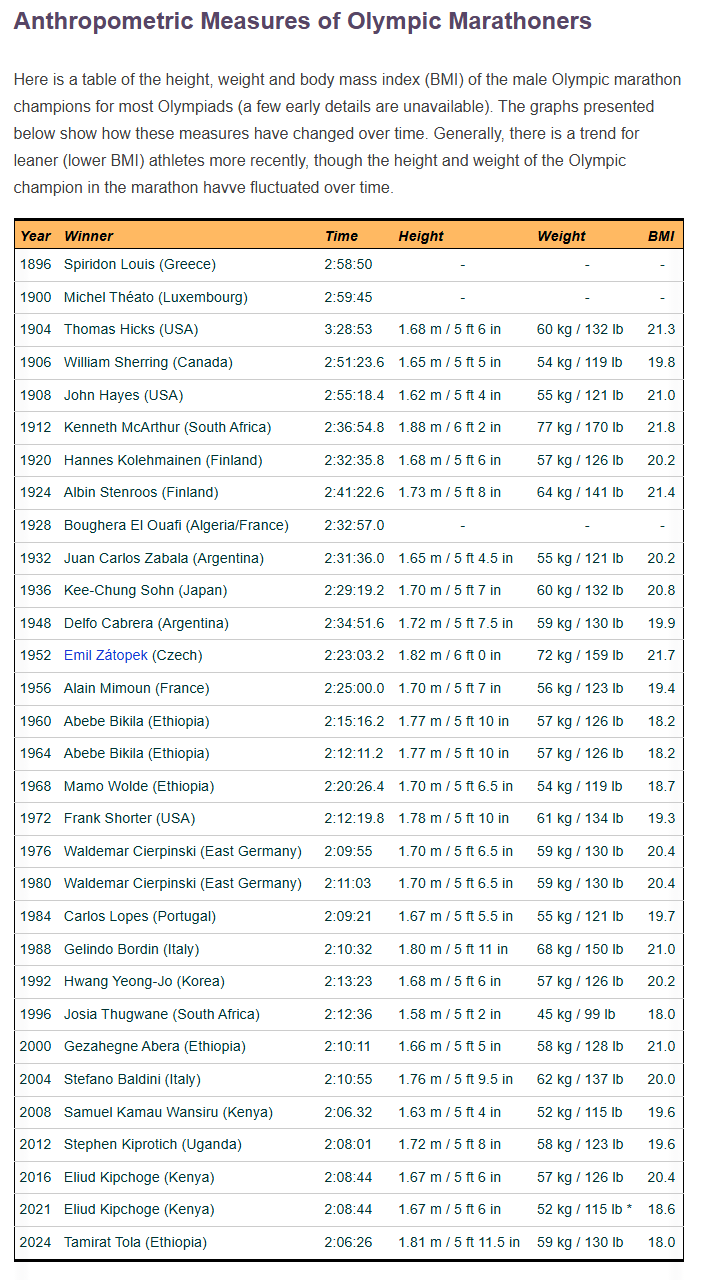This screenshot has height=1280, width=705.
Task: Click the Carlos Lopes (Portugal) cell
Action: 140,916
